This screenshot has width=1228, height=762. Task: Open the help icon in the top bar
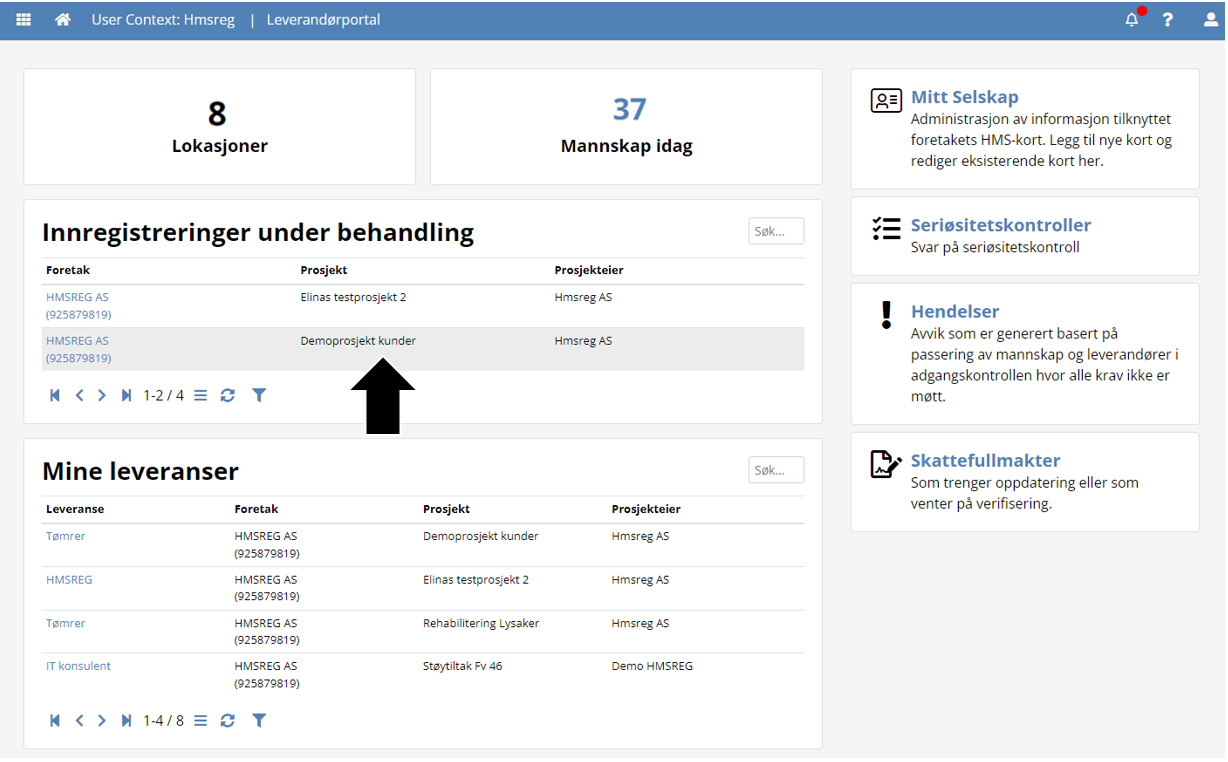(x=1167, y=19)
